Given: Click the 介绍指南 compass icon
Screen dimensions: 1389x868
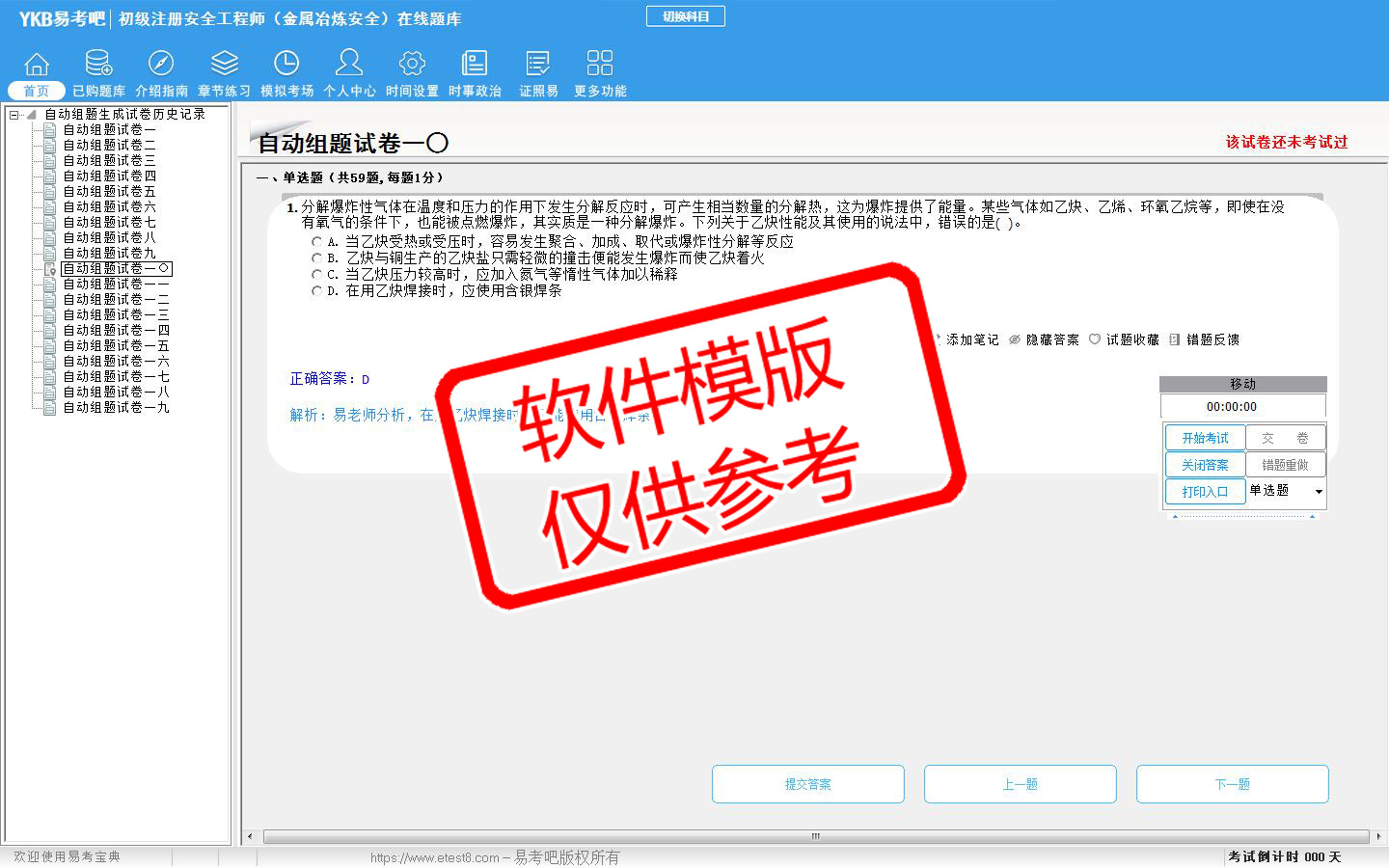Looking at the screenshot, I should (161, 64).
